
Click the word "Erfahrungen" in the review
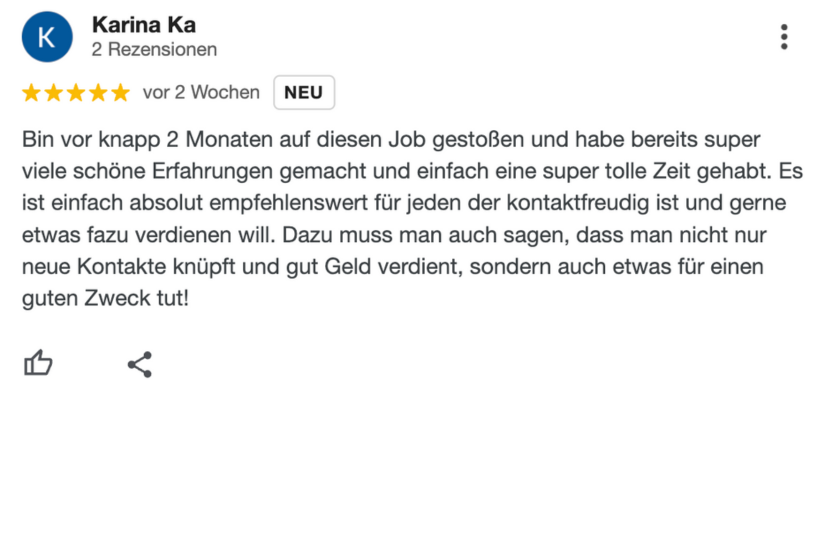[x=210, y=171]
